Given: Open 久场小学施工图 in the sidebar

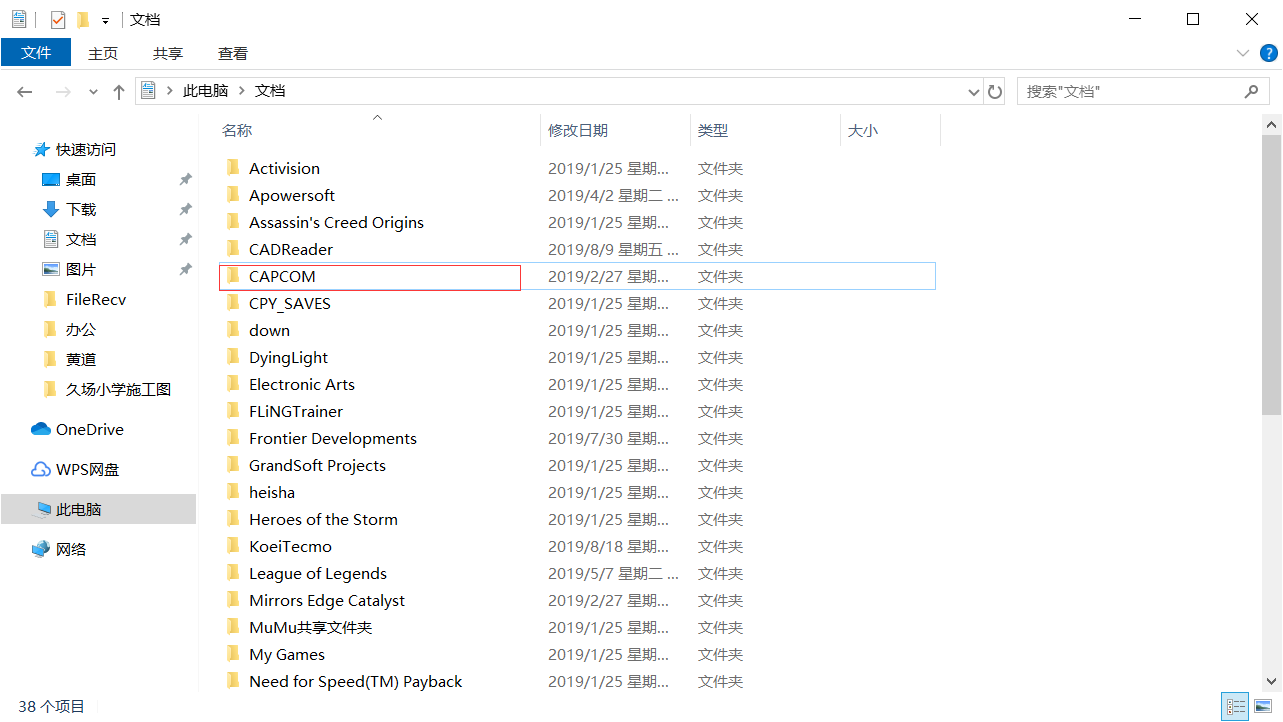Looking at the screenshot, I should (118, 389).
